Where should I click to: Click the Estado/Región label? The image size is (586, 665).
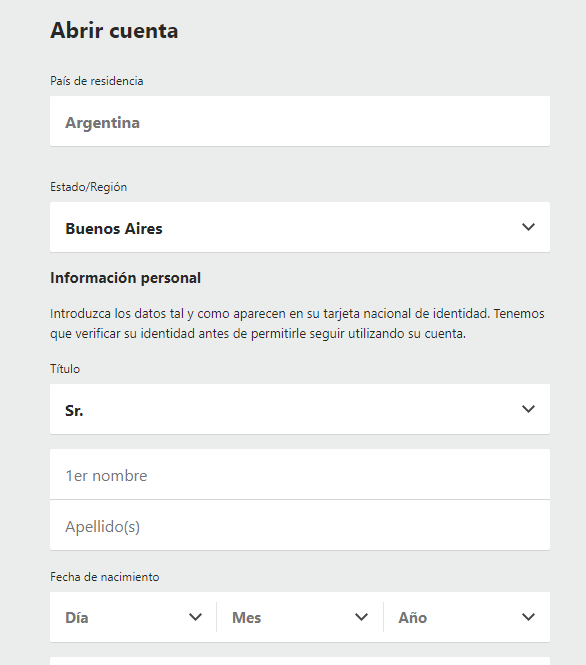tap(89, 187)
